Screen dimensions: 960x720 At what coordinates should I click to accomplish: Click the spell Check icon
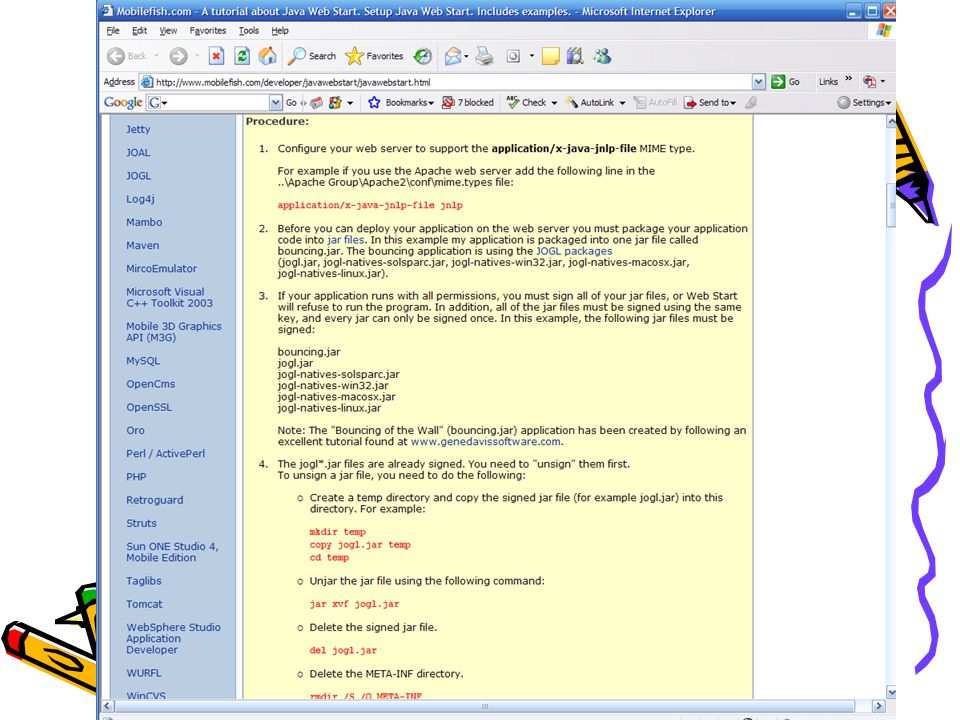pos(513,102)
